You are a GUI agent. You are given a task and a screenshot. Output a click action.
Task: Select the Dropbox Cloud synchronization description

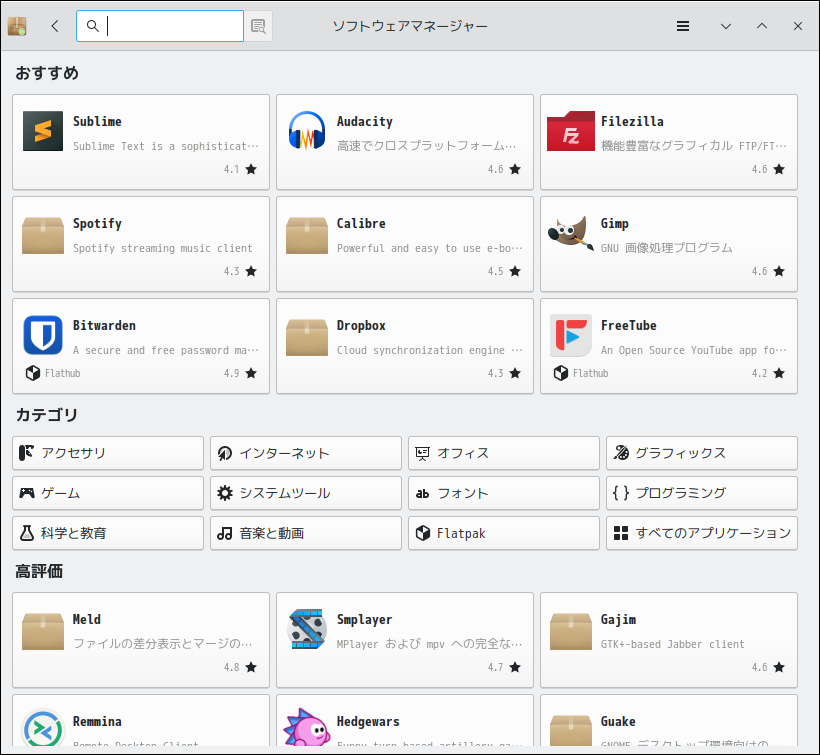pyautogui.click(x=429, y=350)
